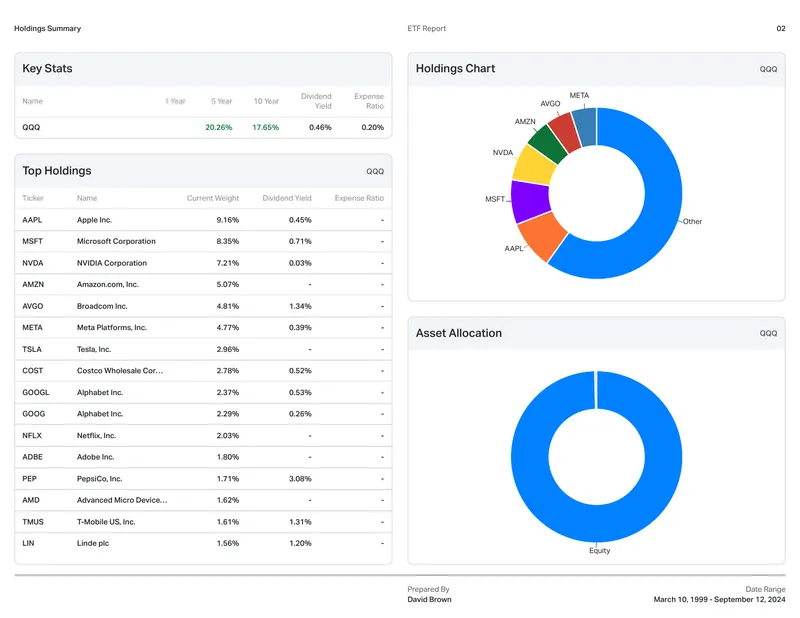Image resolution: width=800 pixels, height=618 pixels.
Task: Click the 9.16% weight for Apple
Action: [x=228, y=220]
